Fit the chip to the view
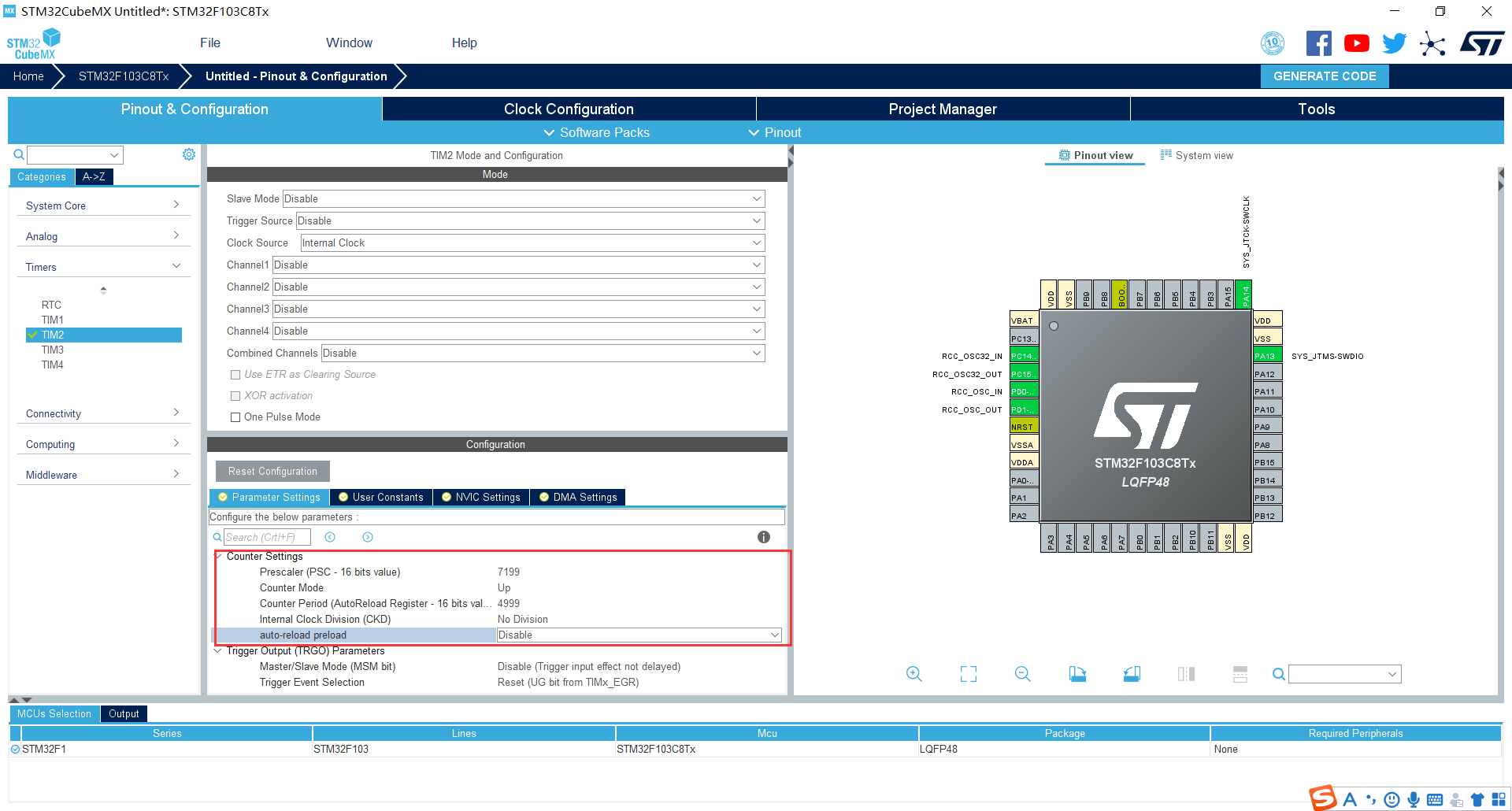1512x811 pixels. click(969, 674)
